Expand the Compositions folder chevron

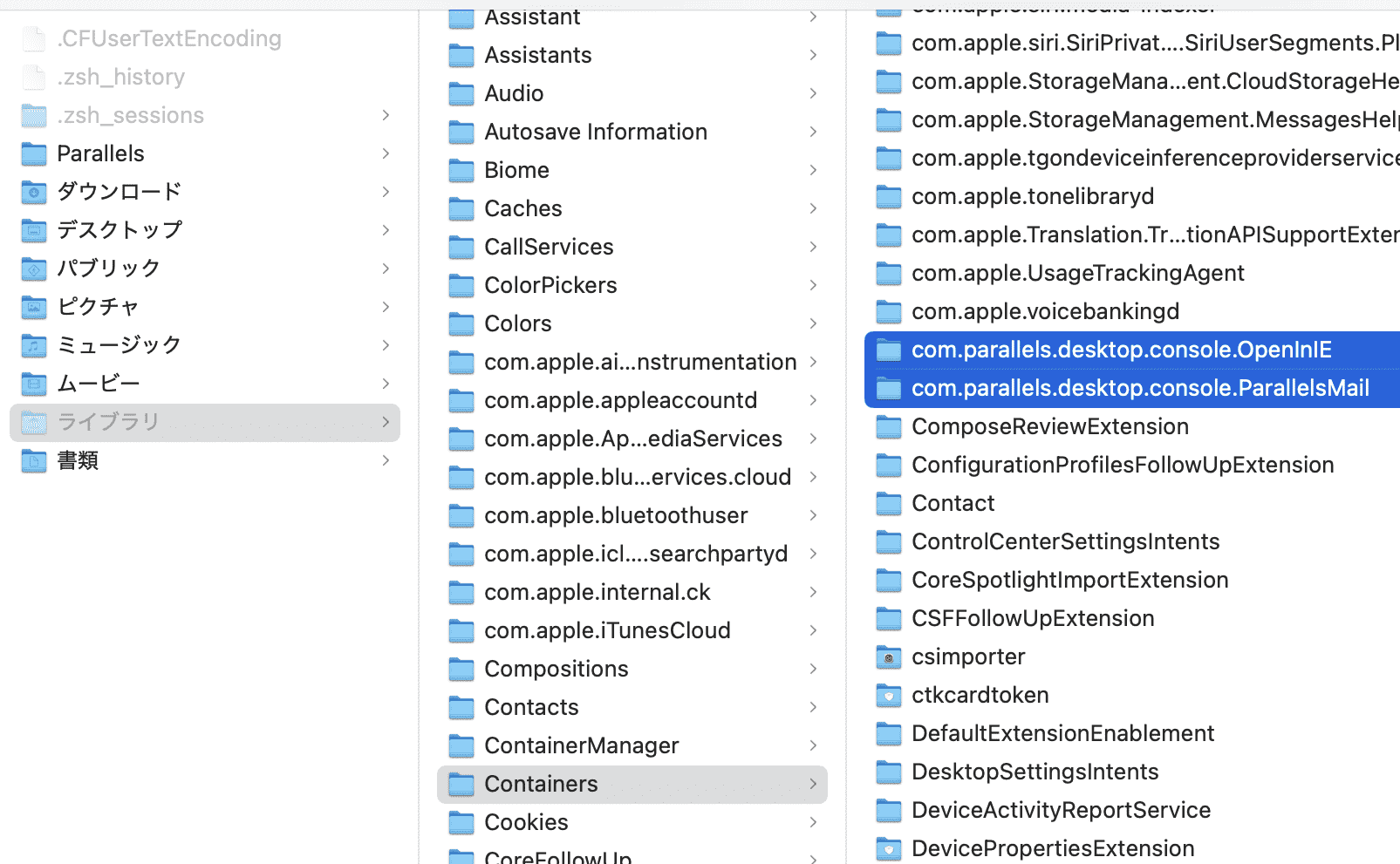[x=813, y=669]
